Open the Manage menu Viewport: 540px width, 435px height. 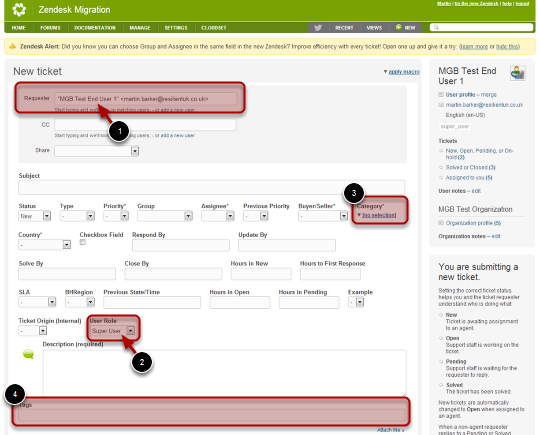click(140, 28)
